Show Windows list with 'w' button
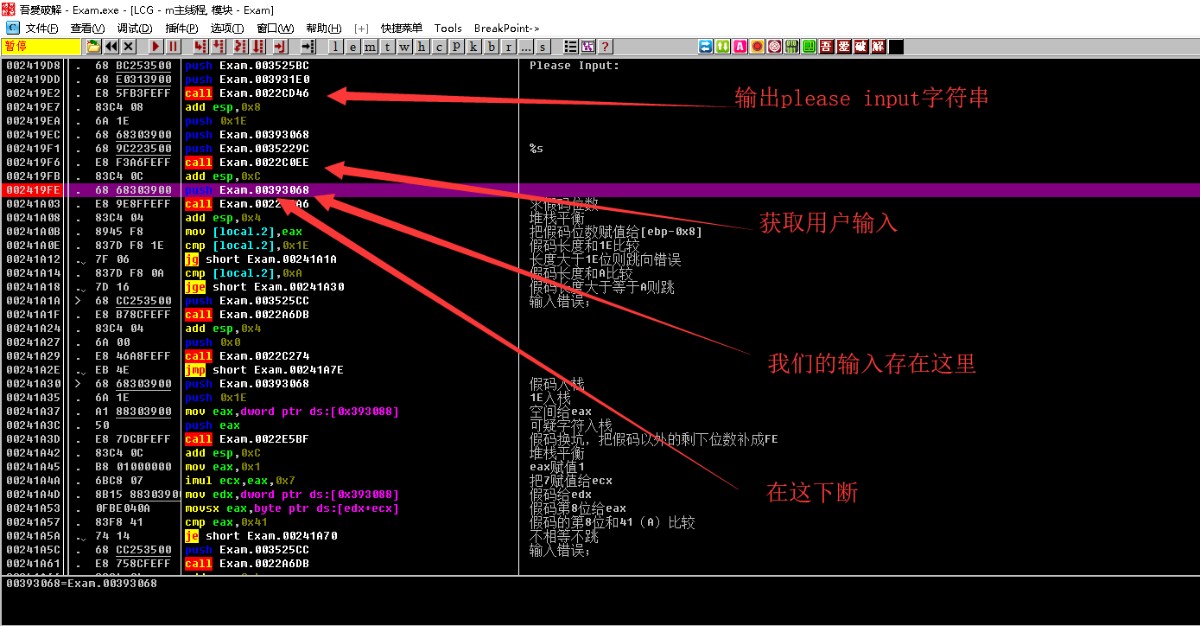The width and height of the screenshot is (1200, 626). 404,46
